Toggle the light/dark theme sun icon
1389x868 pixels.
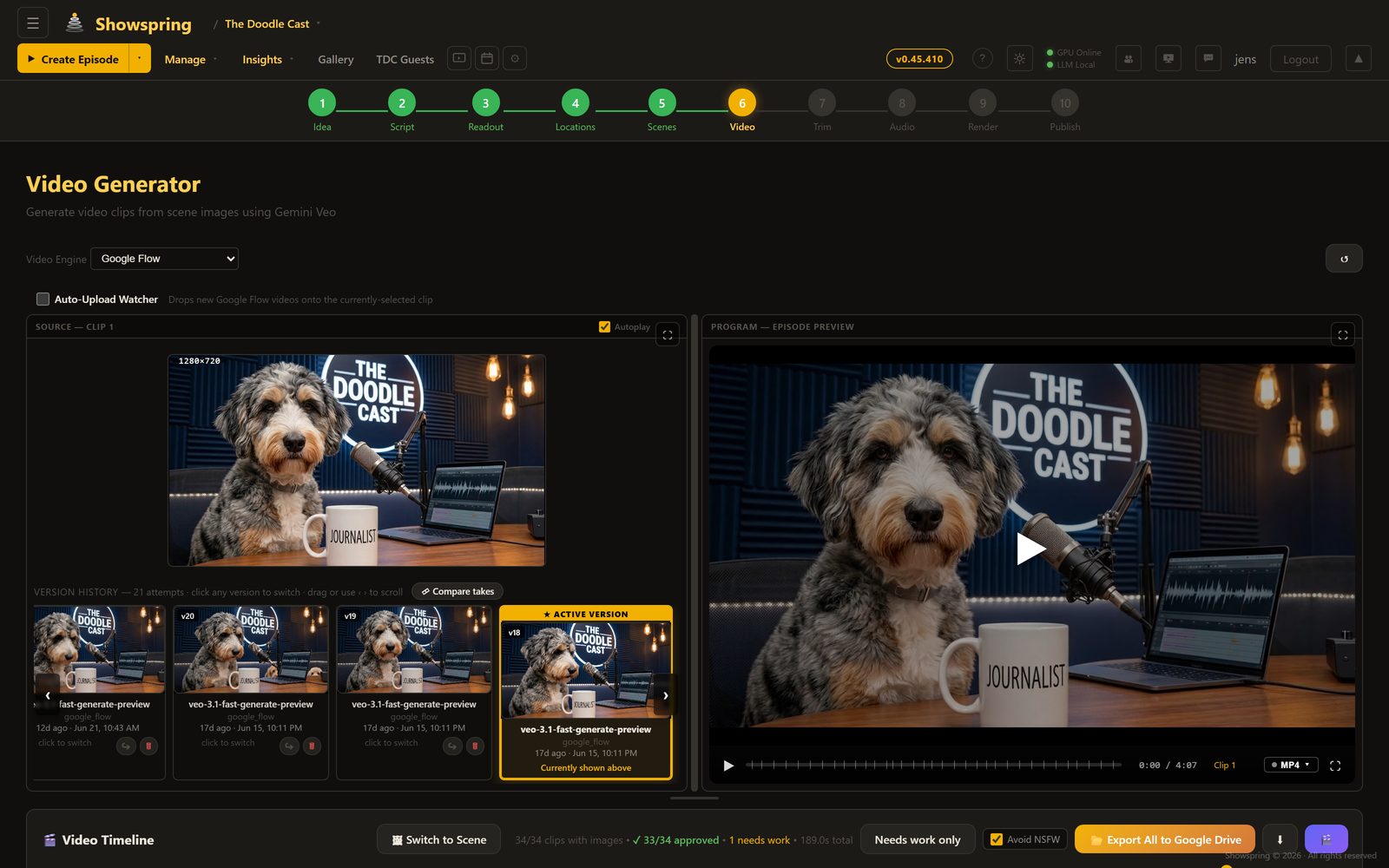[1020, 58]
